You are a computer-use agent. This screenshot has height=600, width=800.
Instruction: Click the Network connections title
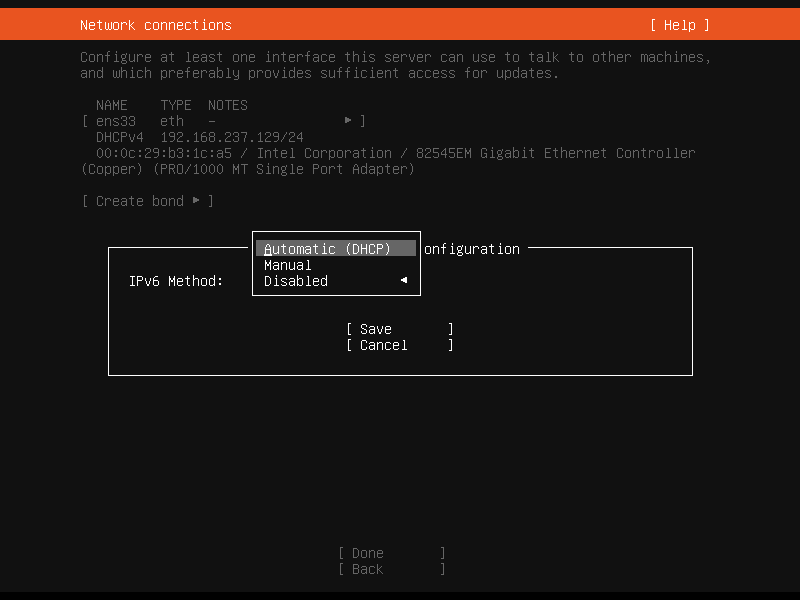point(156,25)
